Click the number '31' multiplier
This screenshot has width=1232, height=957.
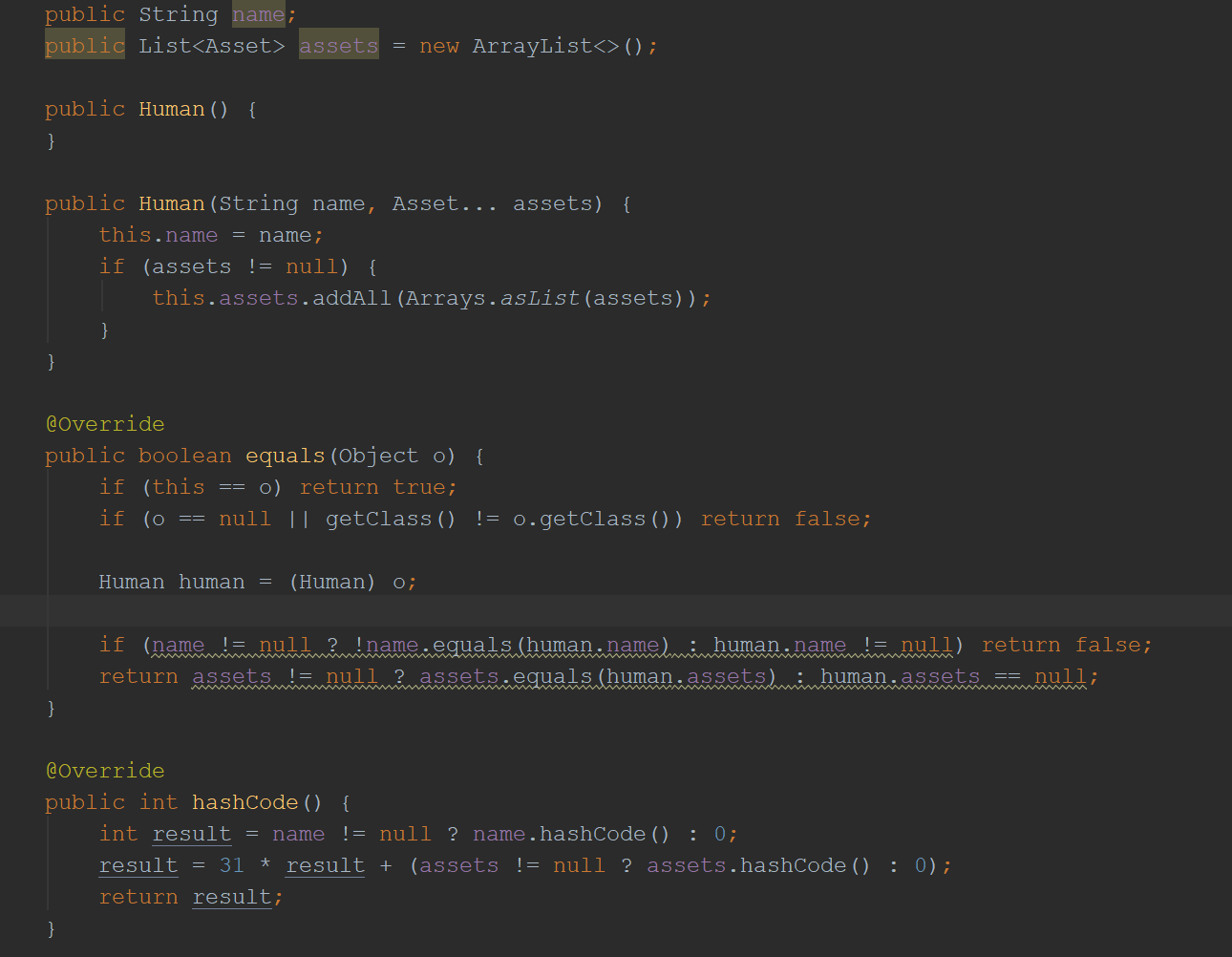tap(232, 865)
